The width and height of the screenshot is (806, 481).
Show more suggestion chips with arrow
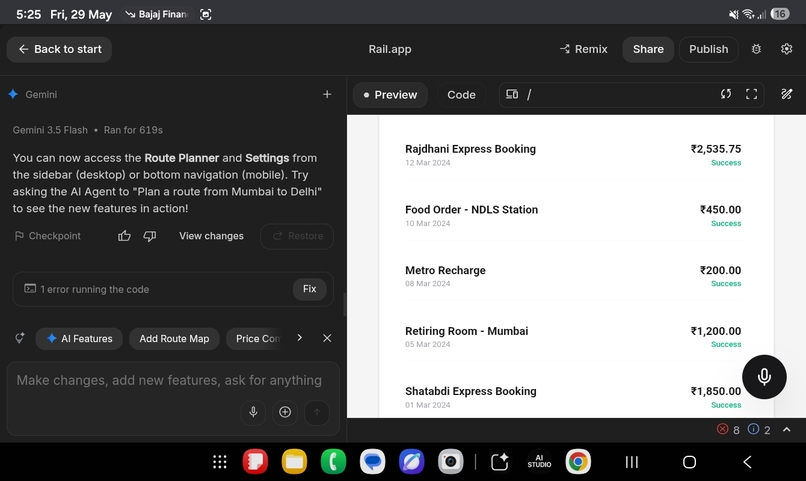[300, 338]
